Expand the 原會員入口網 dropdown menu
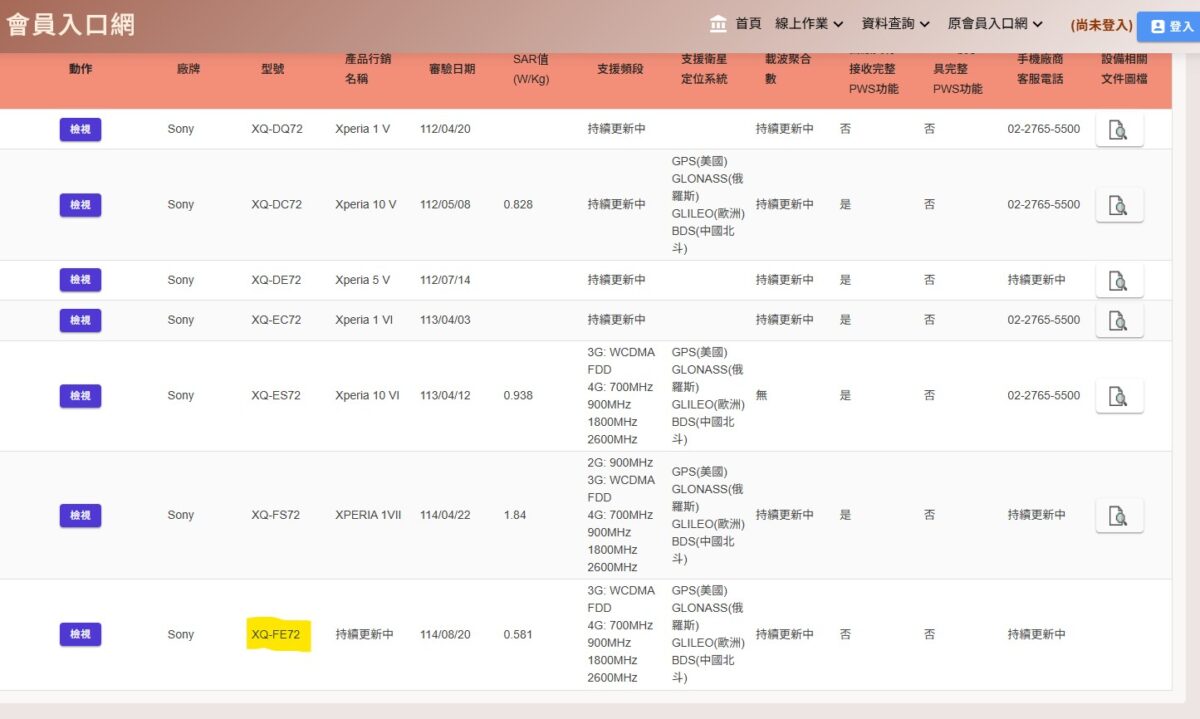 point(996,24)
